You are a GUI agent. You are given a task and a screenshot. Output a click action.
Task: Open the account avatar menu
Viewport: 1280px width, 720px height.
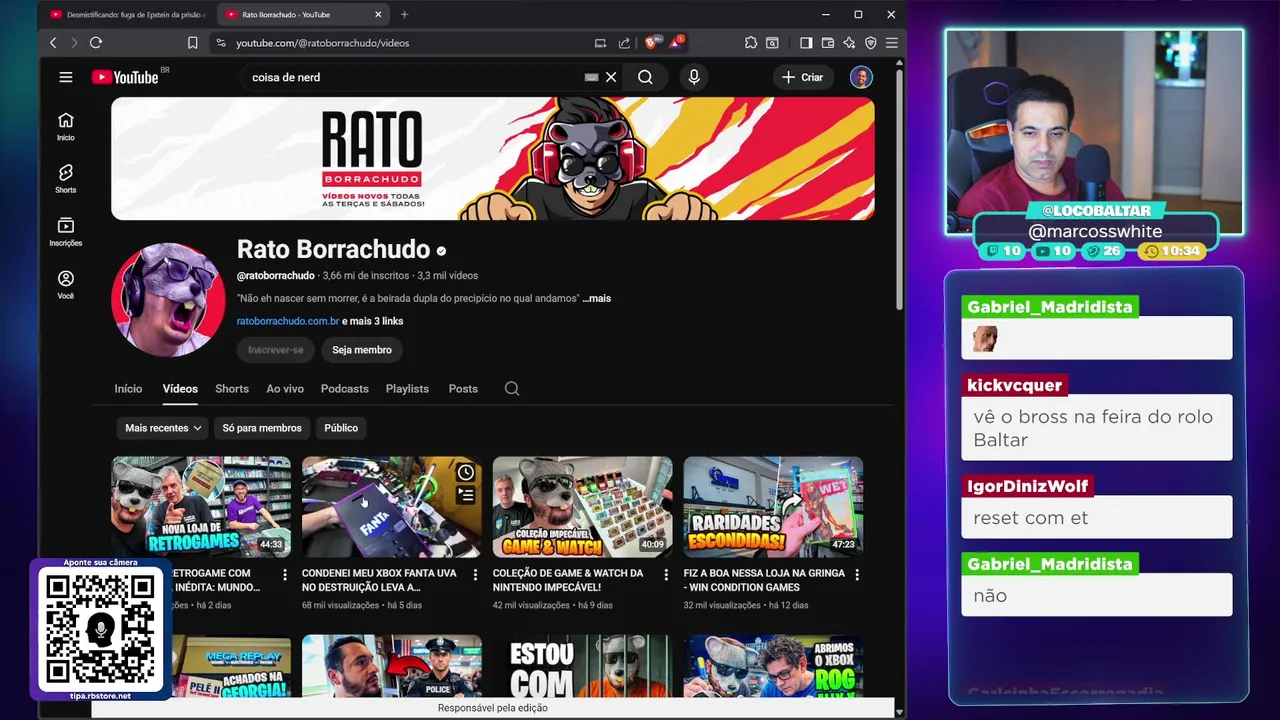coord(861,77)
